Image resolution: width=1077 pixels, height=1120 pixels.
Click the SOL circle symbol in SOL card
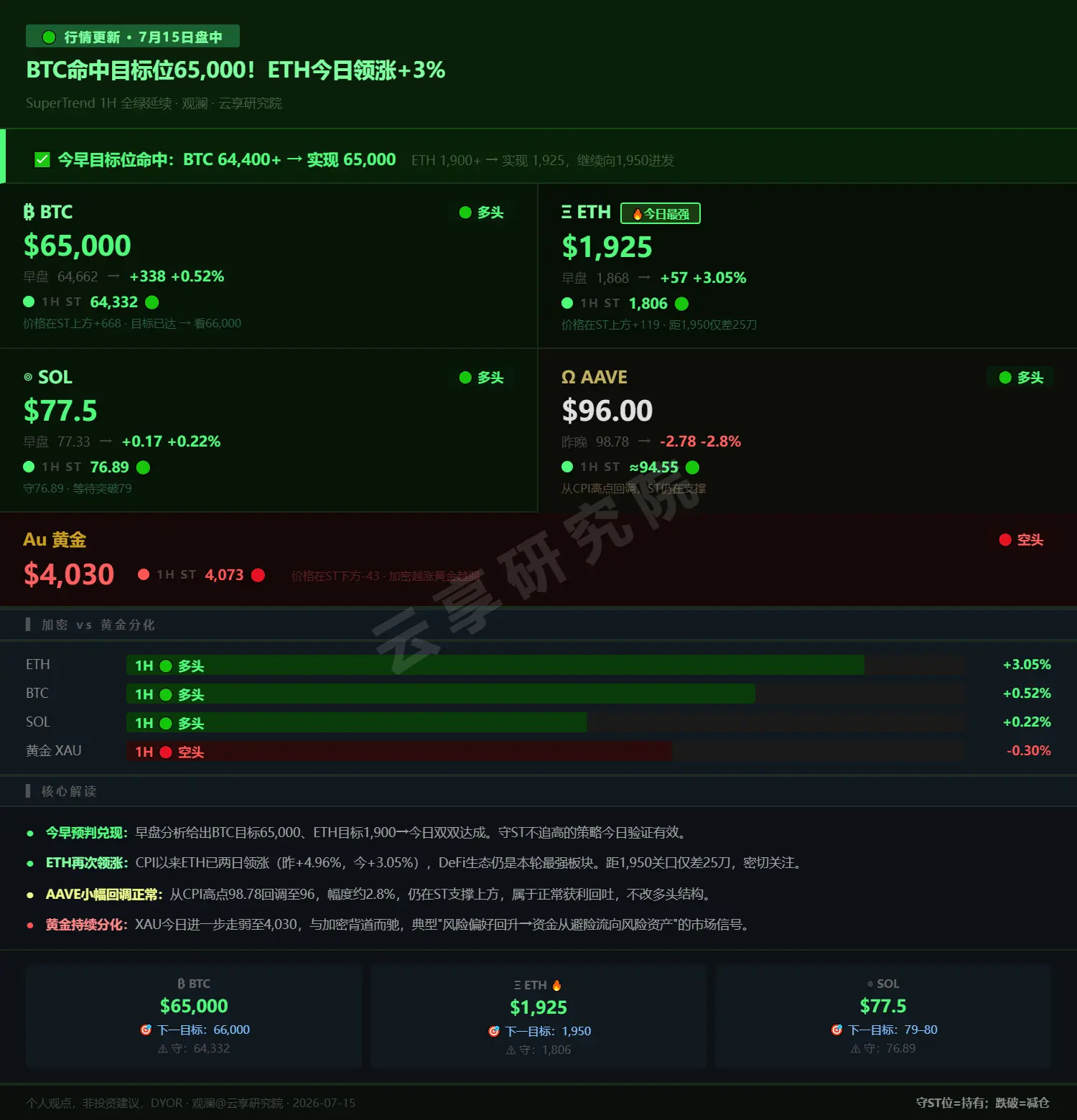click(x=28, y=377)
